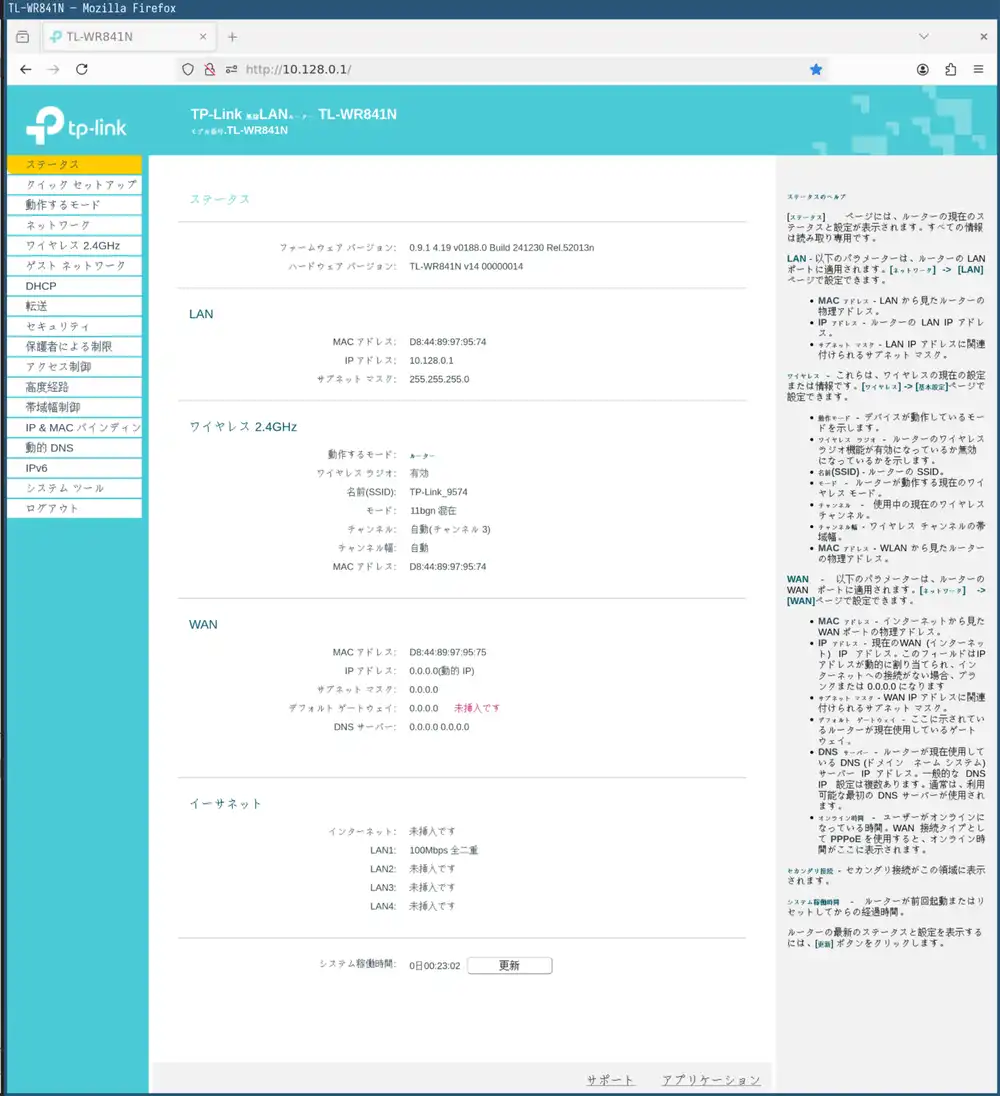The width and height of the screenshot is (1000, 1096).
Task: Click the LAN IP value 10.128.0.1
Action: 431,361
